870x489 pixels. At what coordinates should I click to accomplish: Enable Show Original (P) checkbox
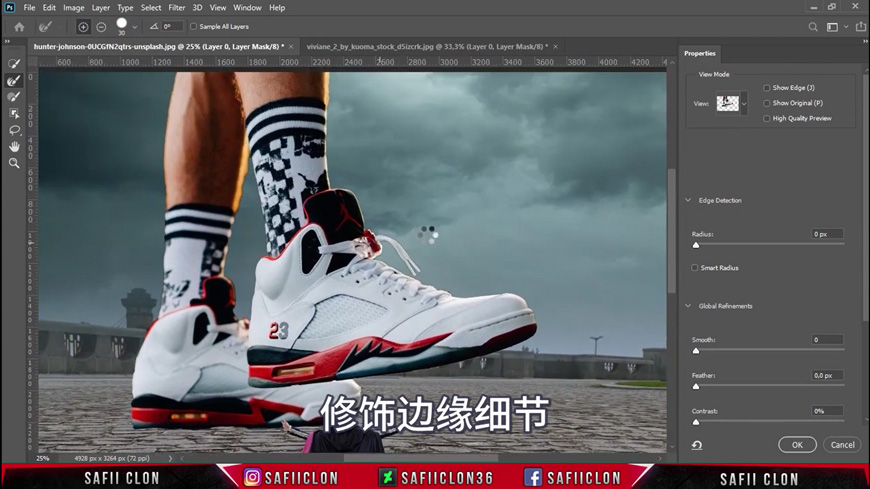click(767, 103)
